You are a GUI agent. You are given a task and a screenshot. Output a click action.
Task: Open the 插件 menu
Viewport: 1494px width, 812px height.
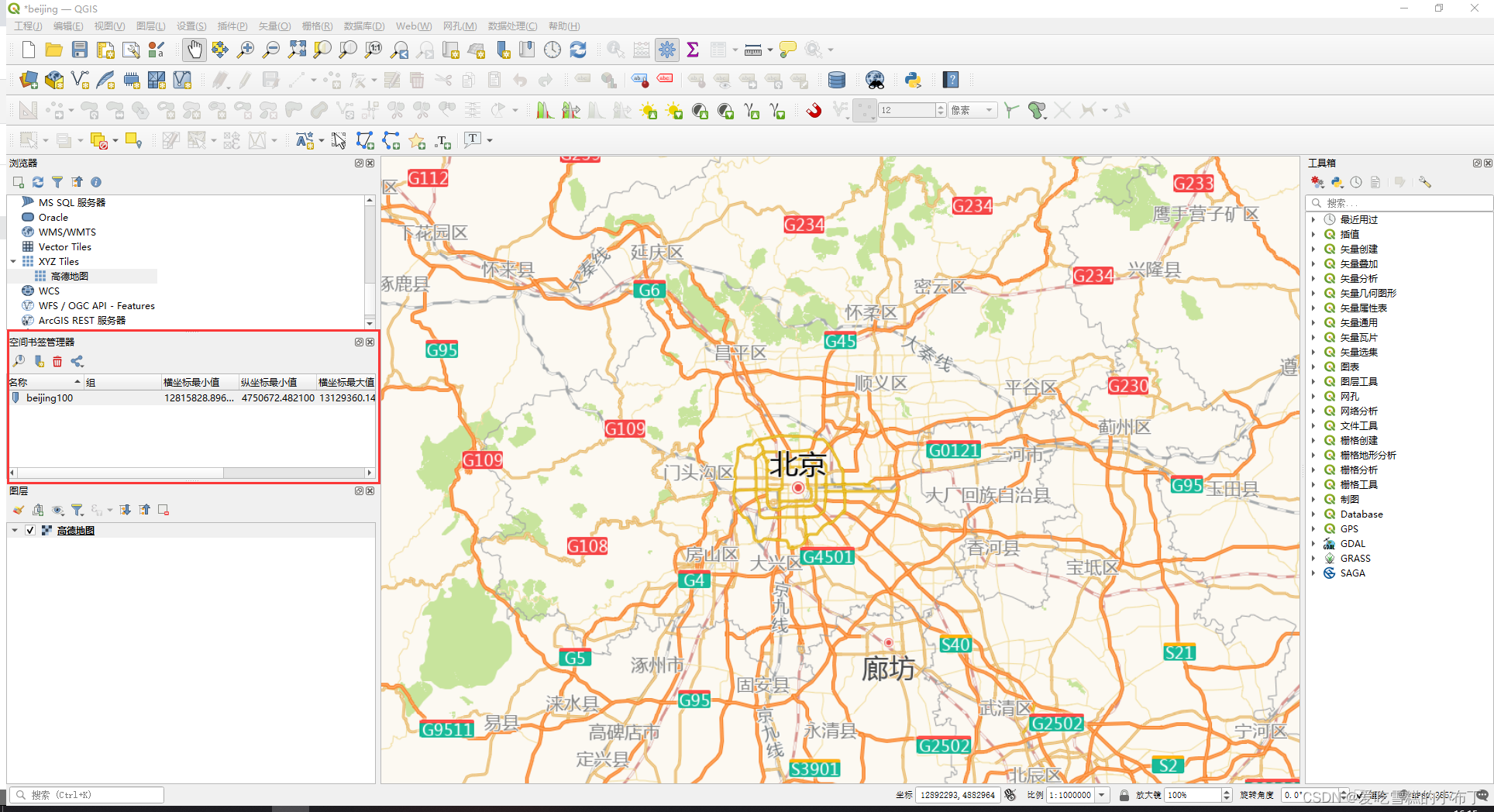coord(232,26)
